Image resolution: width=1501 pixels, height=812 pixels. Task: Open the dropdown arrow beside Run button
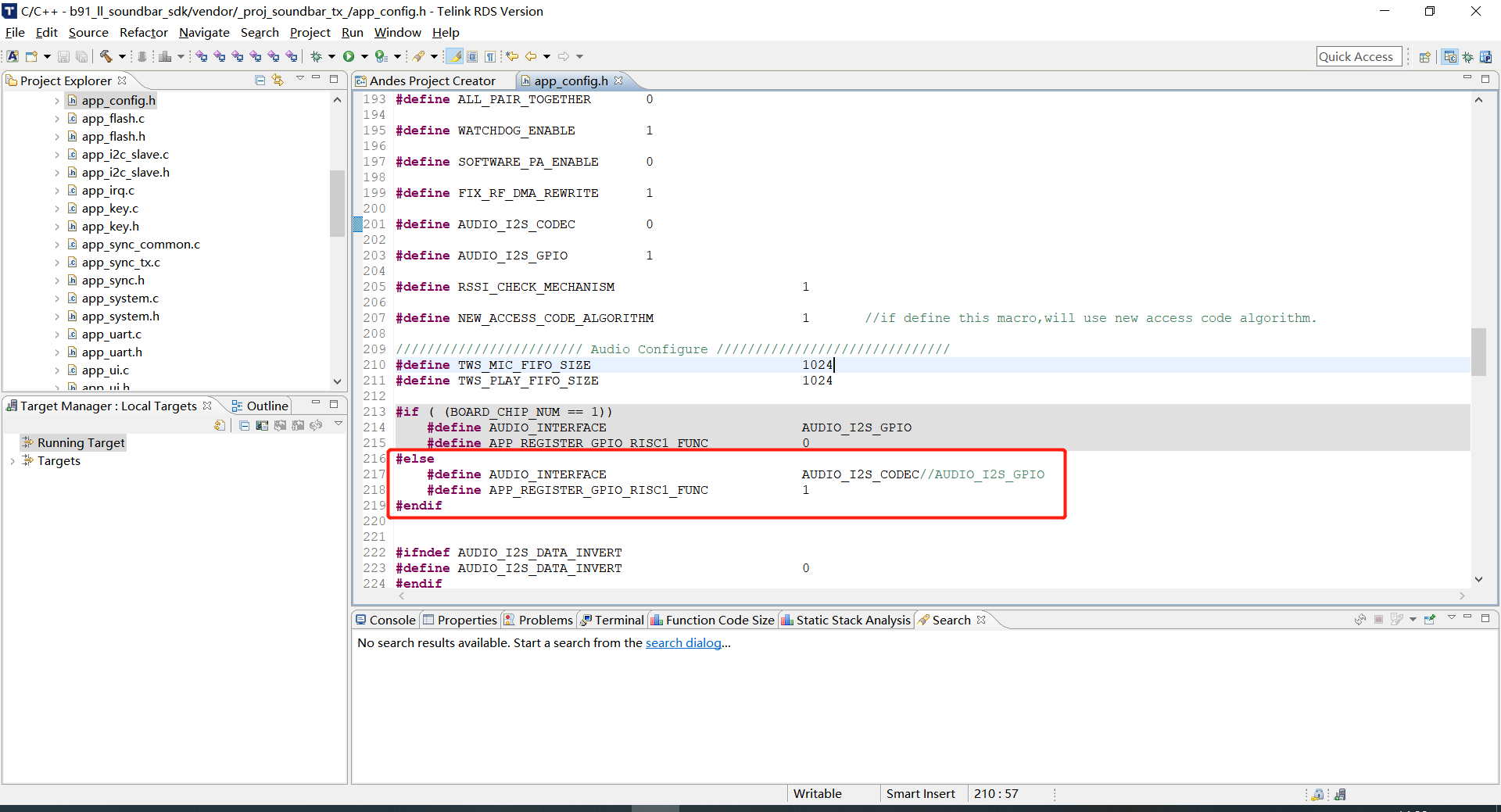(364, 56)
